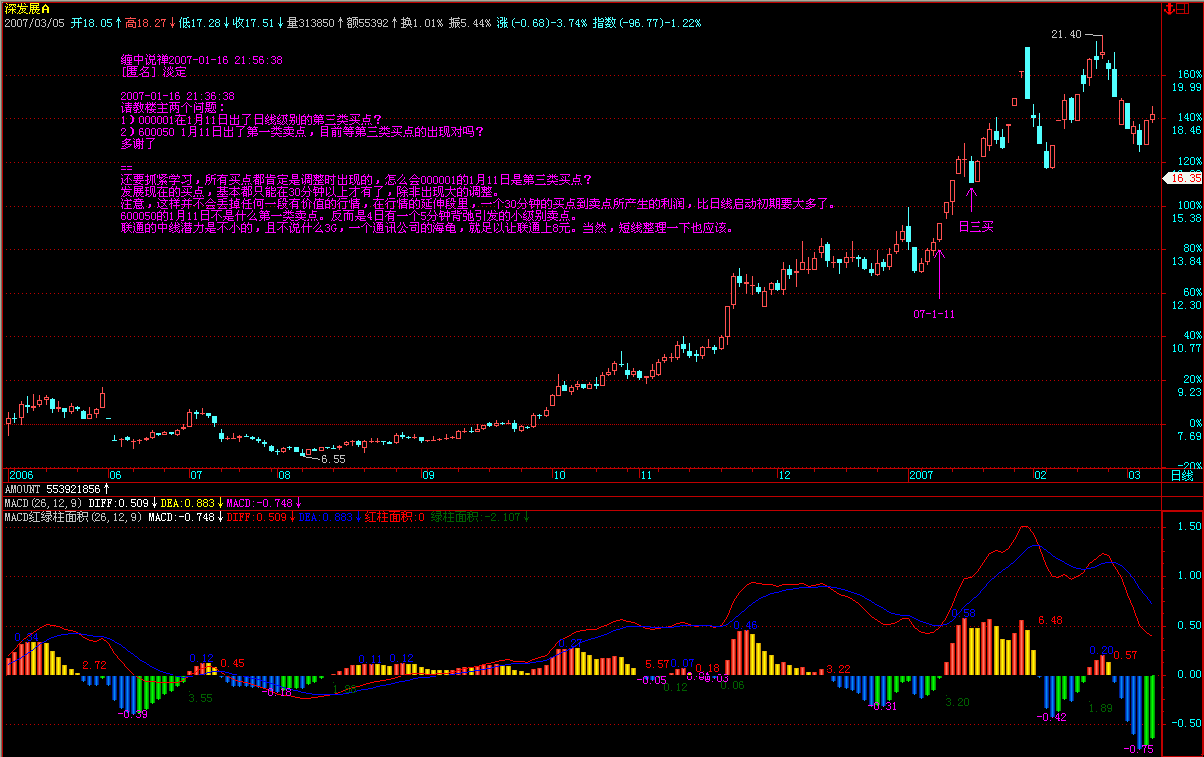Click the arrow marker above 07-1-11 label
The height and width of the screenshot is (757, 1204).
[x=939, y=270]
